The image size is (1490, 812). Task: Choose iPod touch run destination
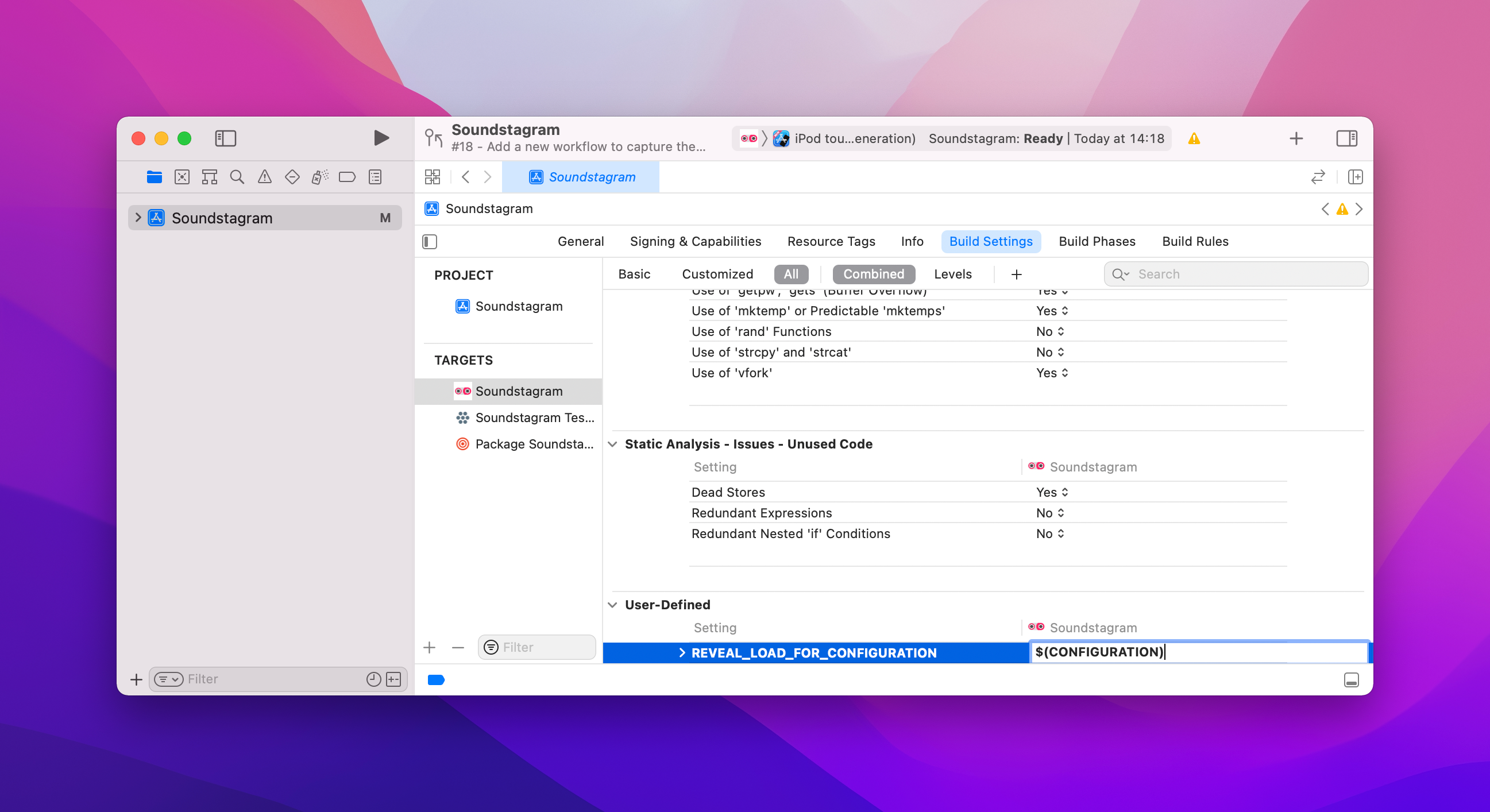tap(844, 139)
